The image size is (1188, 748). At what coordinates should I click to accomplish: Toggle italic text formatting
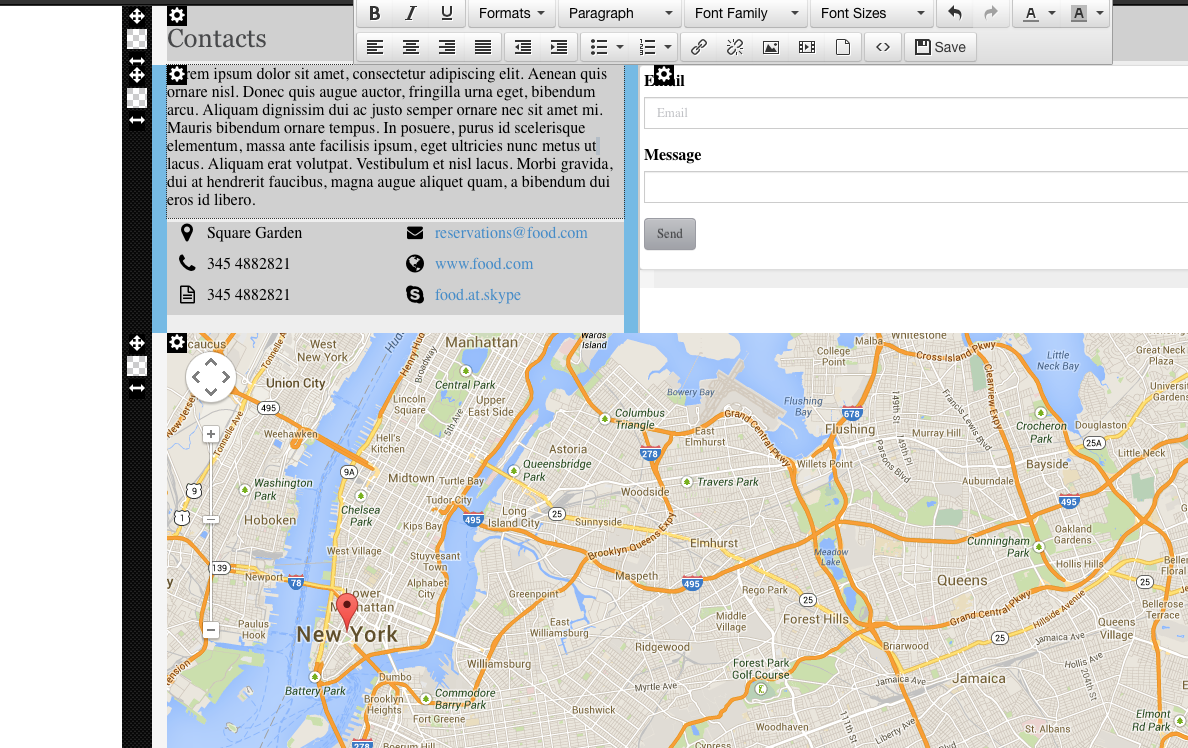(x=411, y=13)
